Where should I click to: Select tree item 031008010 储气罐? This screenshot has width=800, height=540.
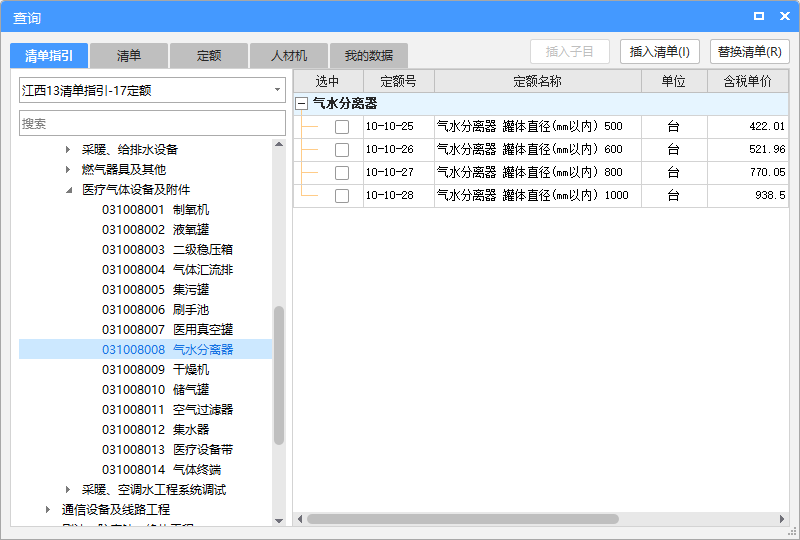[155, 389]
